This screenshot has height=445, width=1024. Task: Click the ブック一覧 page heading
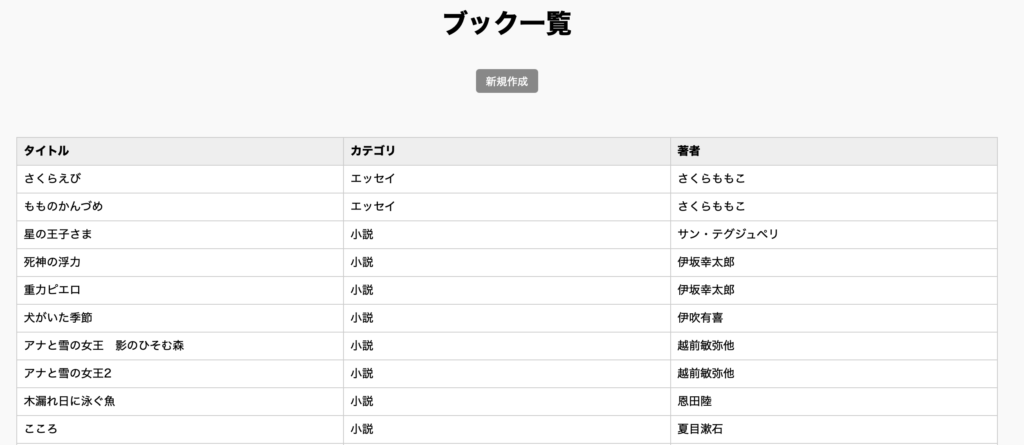point(507,24)
